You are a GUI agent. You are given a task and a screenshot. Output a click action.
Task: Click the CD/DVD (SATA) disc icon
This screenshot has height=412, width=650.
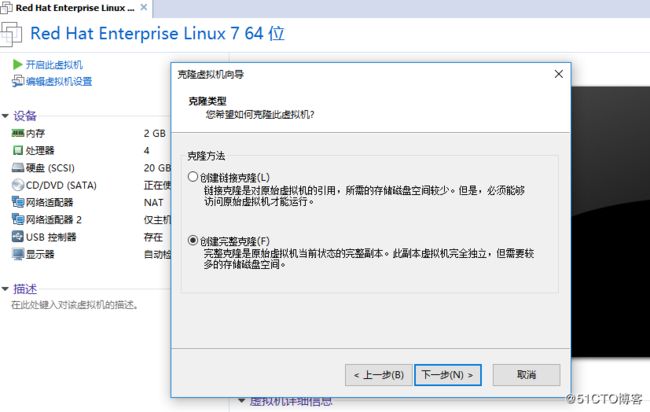18,185
